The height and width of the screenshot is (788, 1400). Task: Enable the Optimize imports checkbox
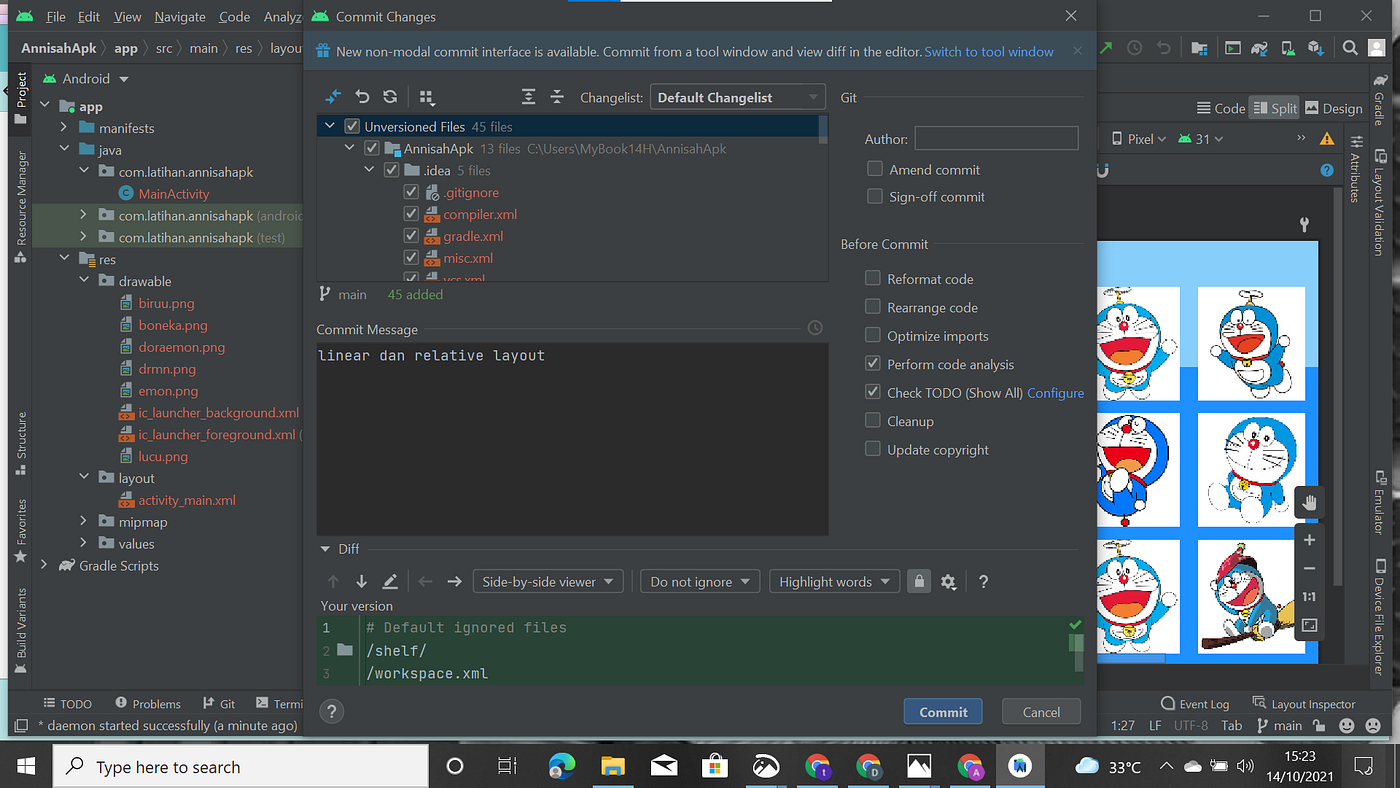tap(873, 335)
